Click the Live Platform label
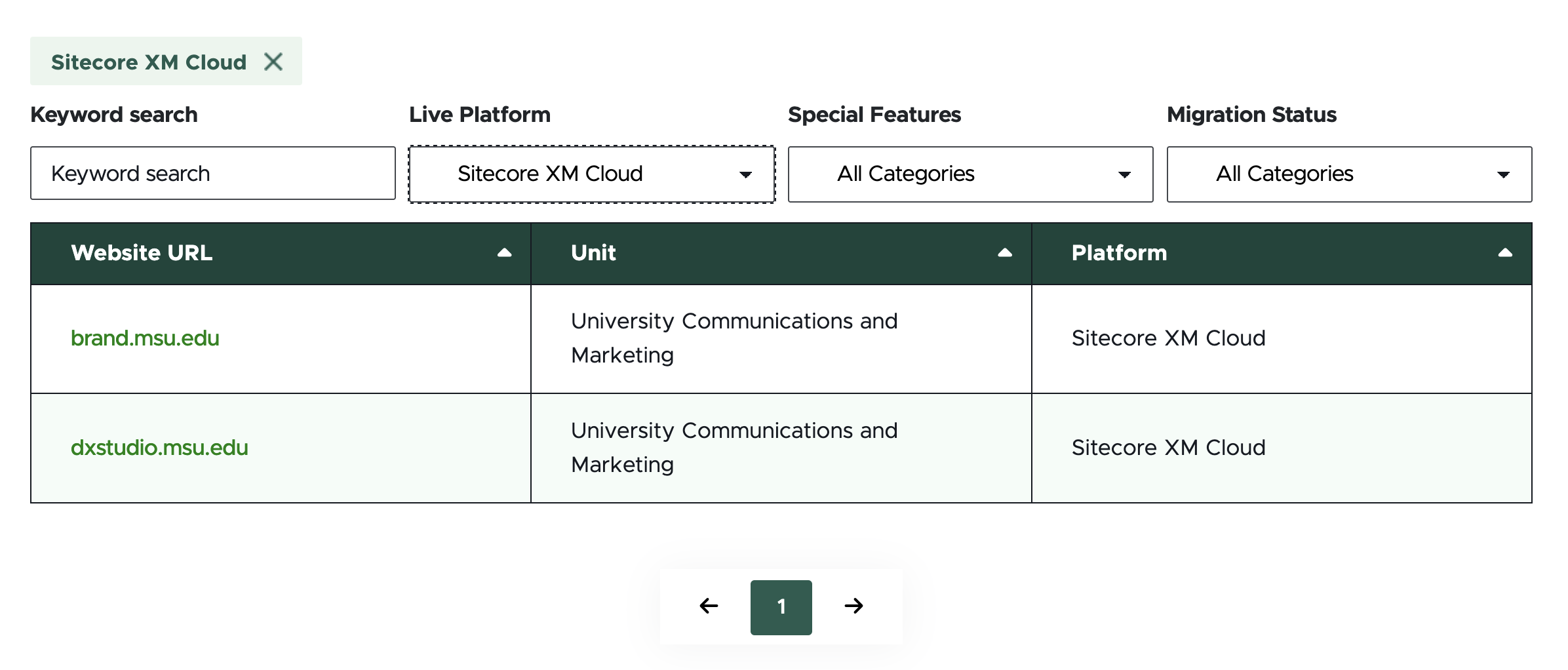The image size is (1568, 670). tap(480, 115)
